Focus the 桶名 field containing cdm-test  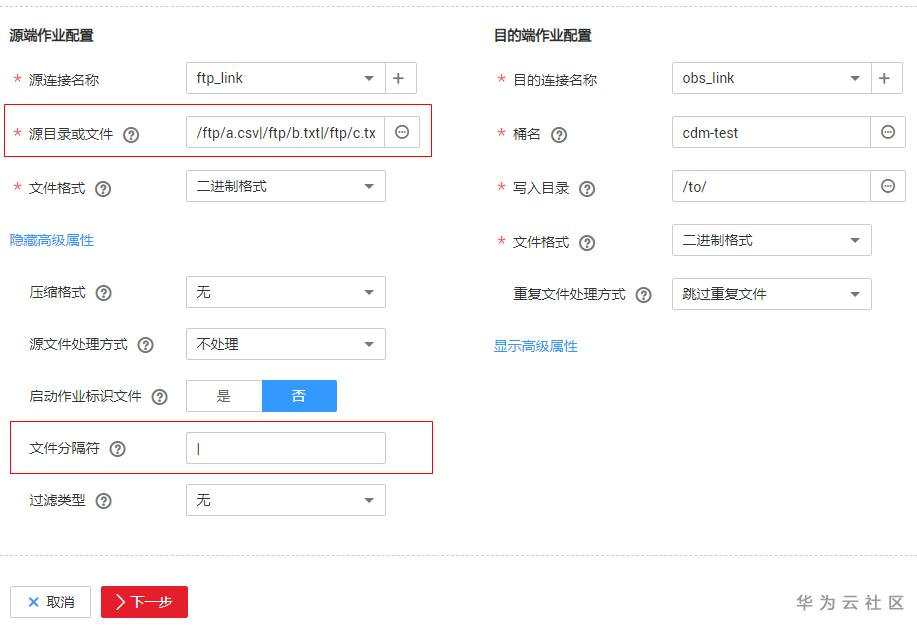[771, 132]
